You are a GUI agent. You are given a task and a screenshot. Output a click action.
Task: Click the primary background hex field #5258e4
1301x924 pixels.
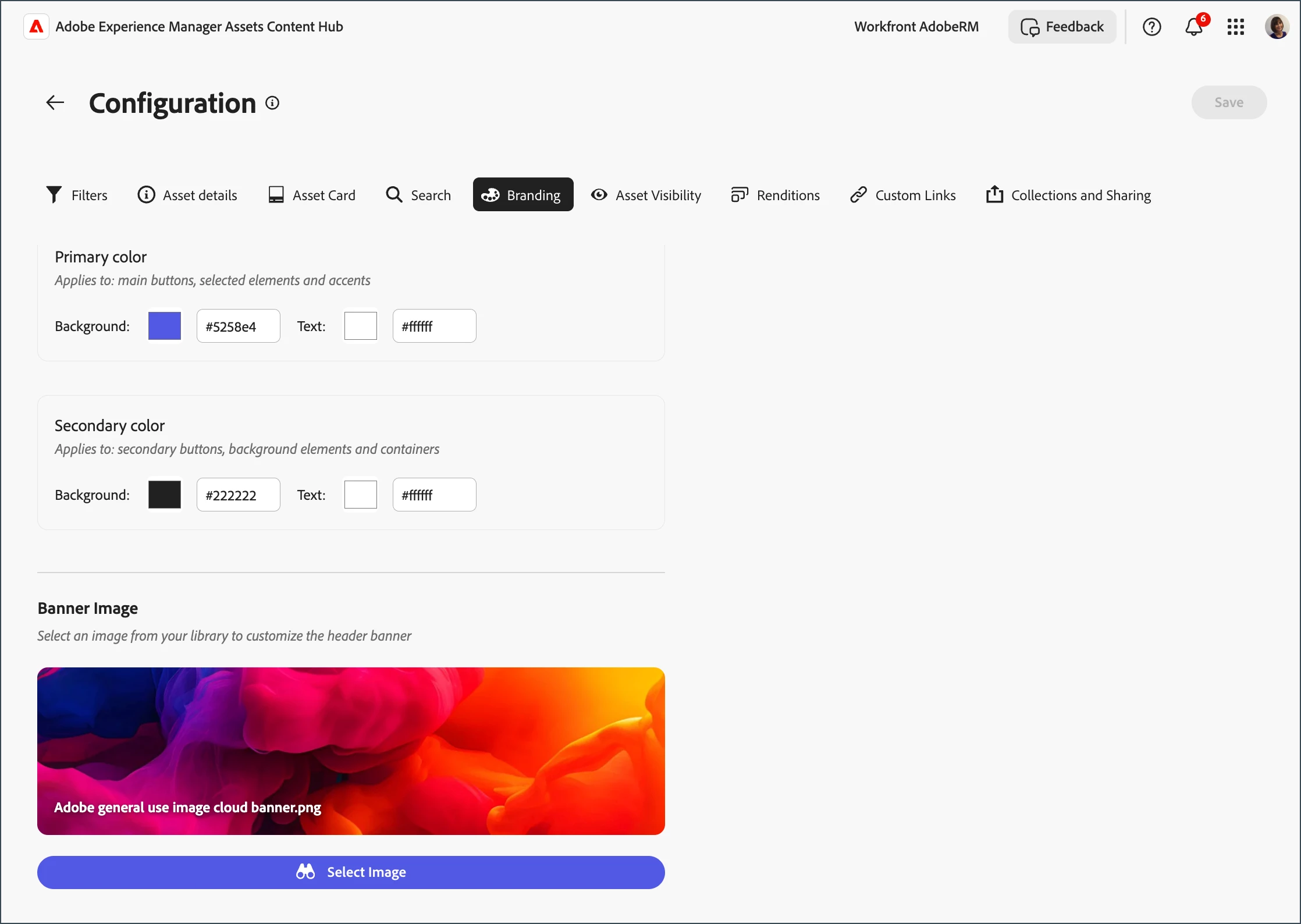238,326
